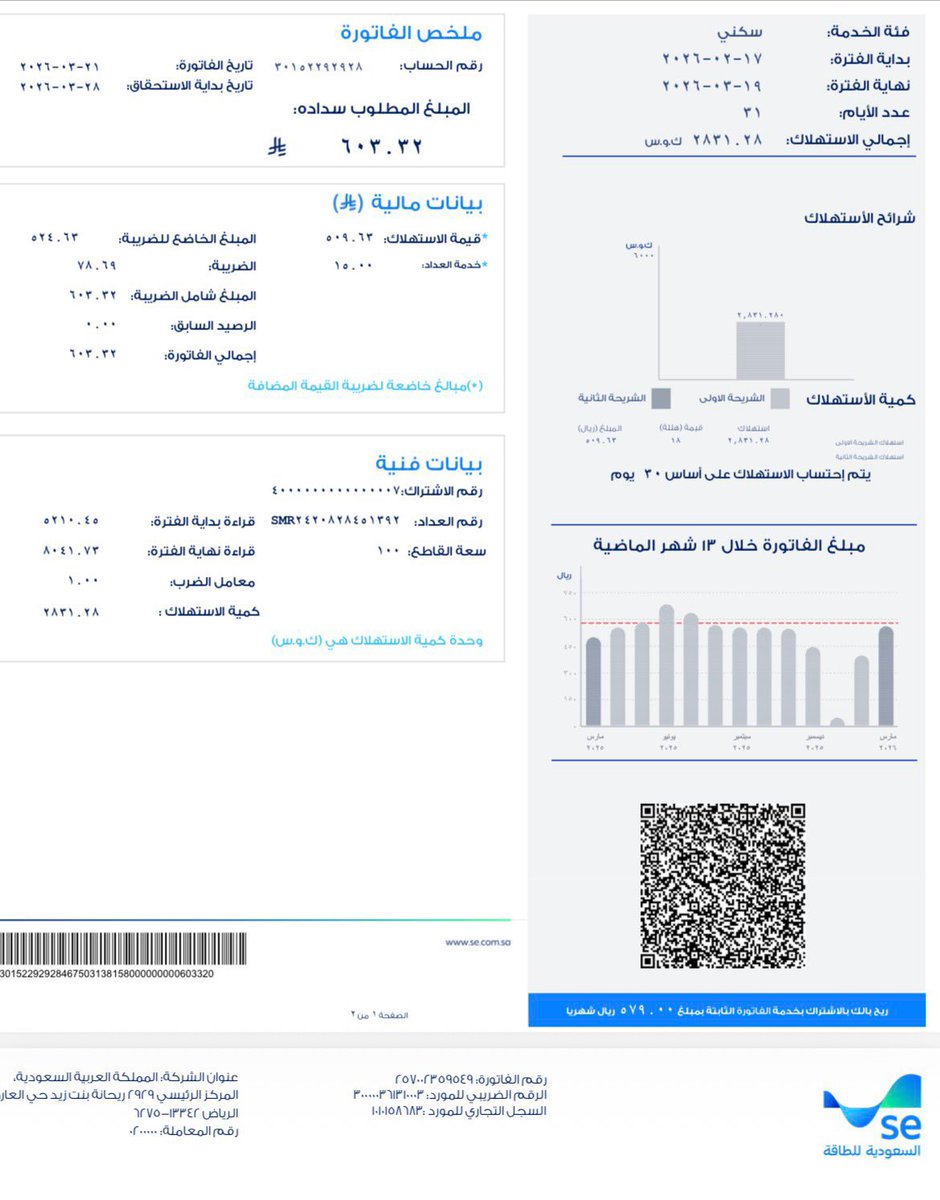Click the الرقم الضريبي للمورد line
This screenshot has width=940, height=1200.
(450, 1095)
